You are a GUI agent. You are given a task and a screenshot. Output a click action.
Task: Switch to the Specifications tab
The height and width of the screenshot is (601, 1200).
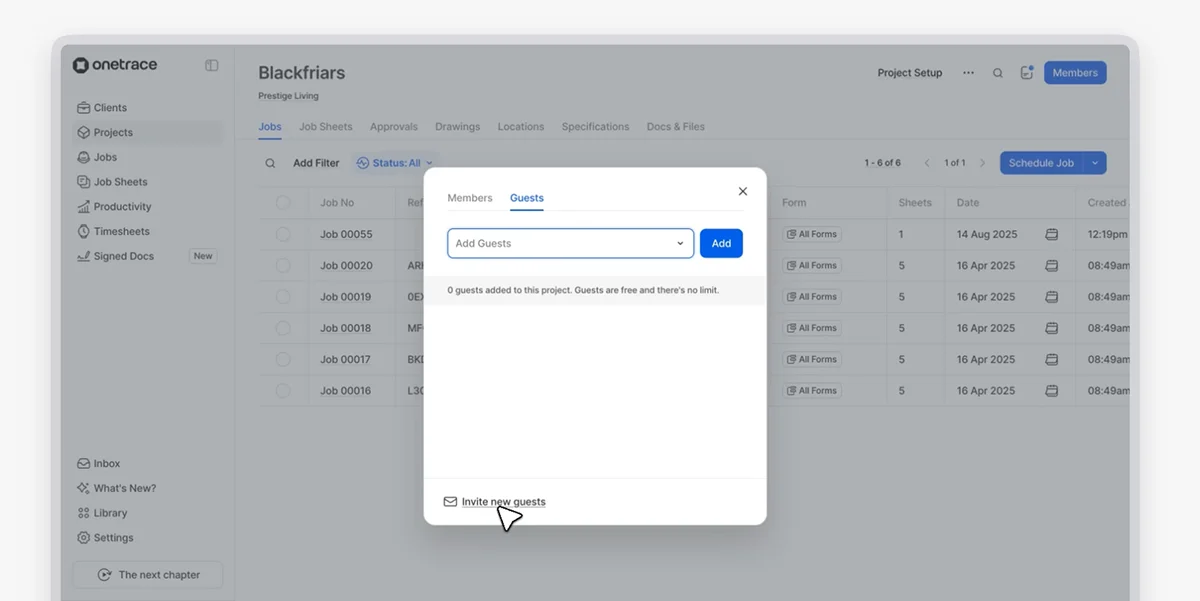click(x=595, y=127)
